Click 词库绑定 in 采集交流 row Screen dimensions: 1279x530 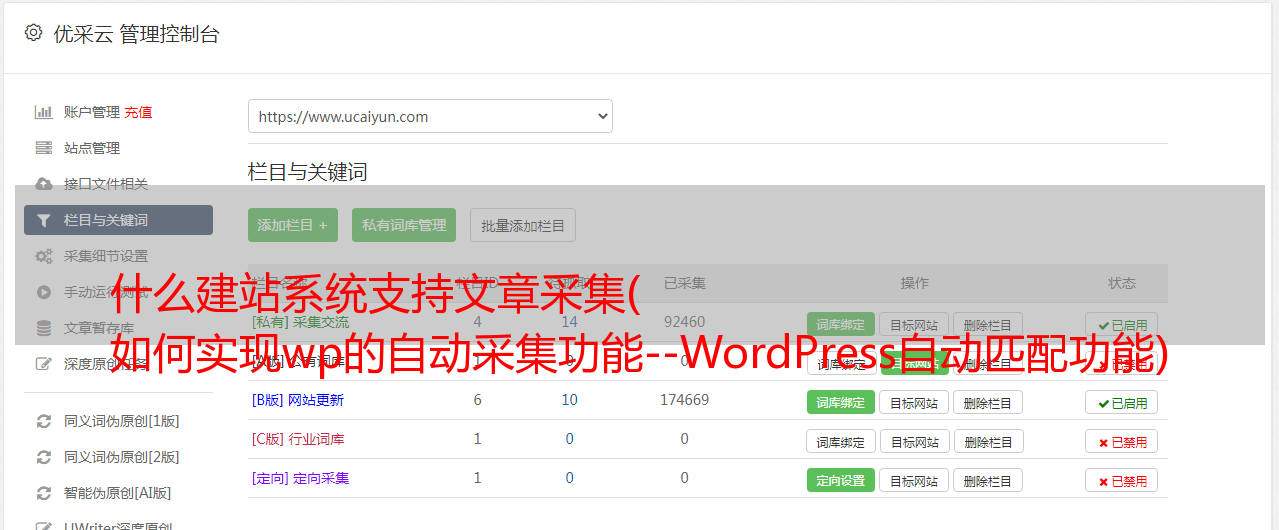[841, 324]
